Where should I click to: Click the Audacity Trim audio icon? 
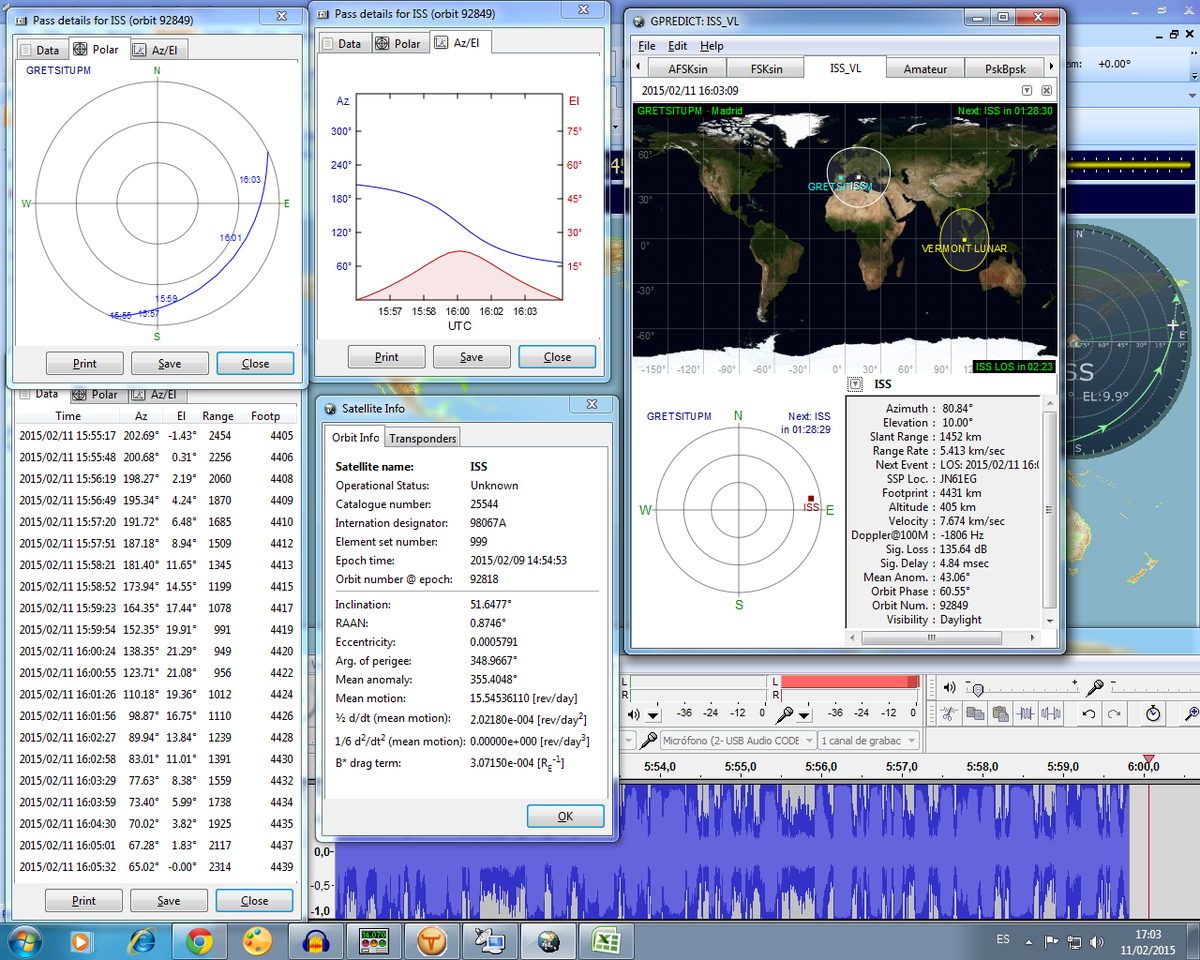coord(1025,714)
